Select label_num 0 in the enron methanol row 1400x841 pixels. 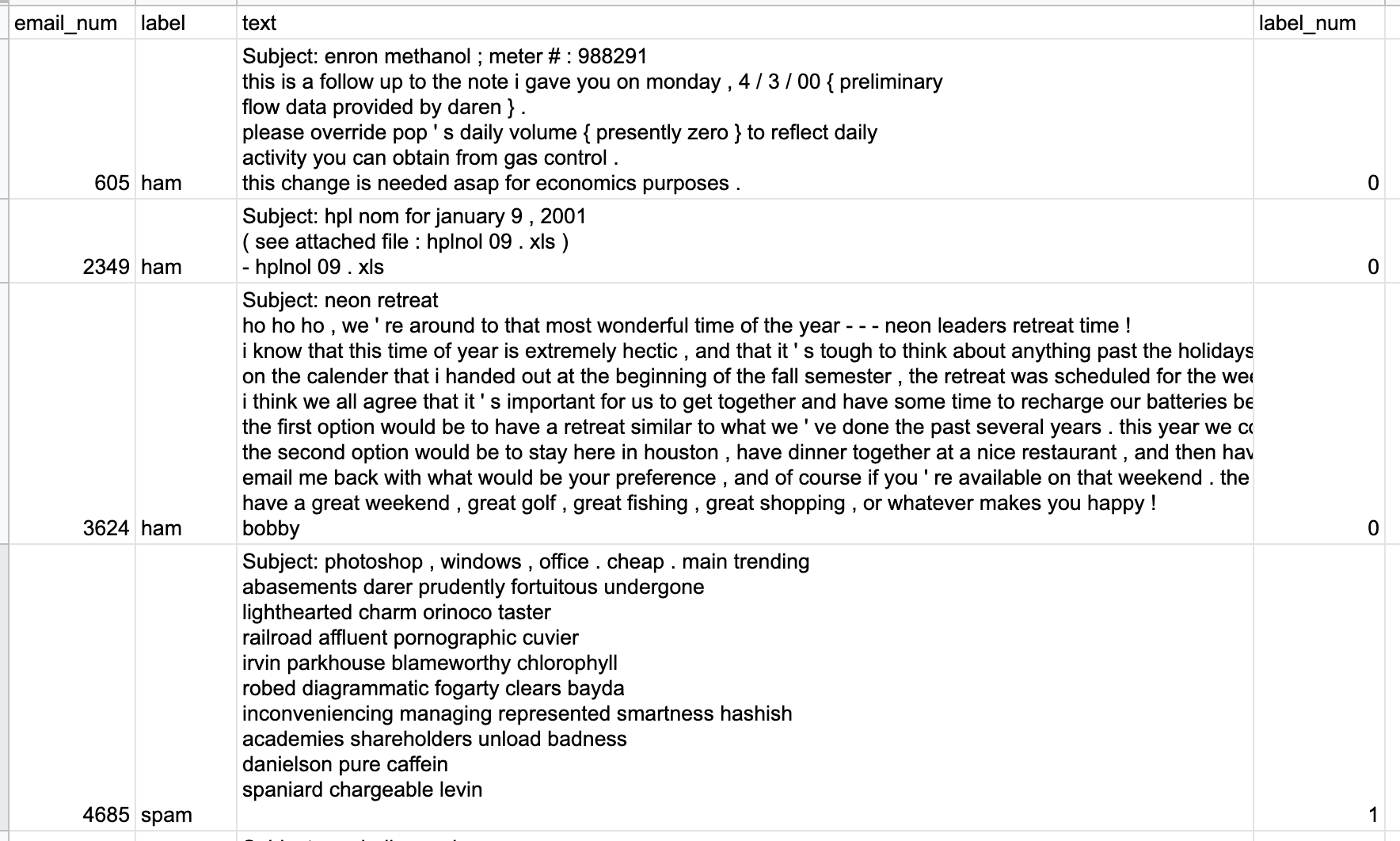pos(1319,119)
